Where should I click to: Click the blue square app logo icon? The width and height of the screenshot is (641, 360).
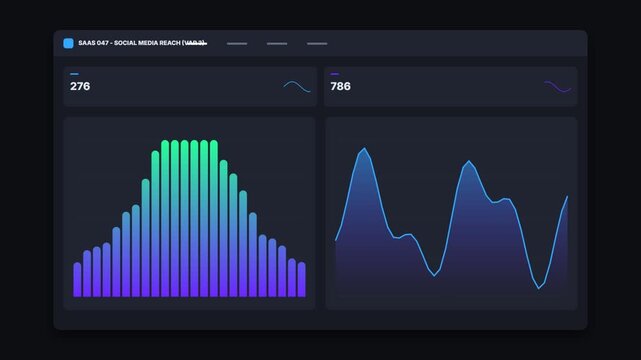tap(68, 43)
